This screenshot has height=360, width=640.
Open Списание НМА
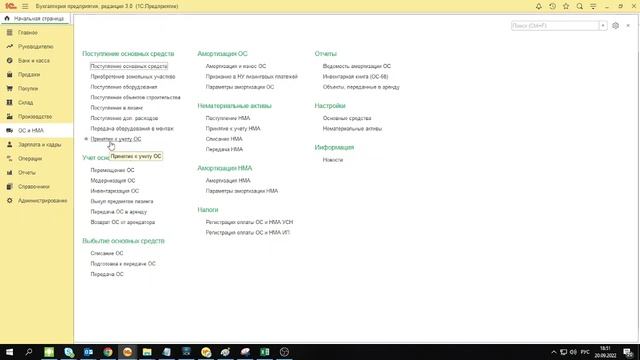[x=224, y=139]
